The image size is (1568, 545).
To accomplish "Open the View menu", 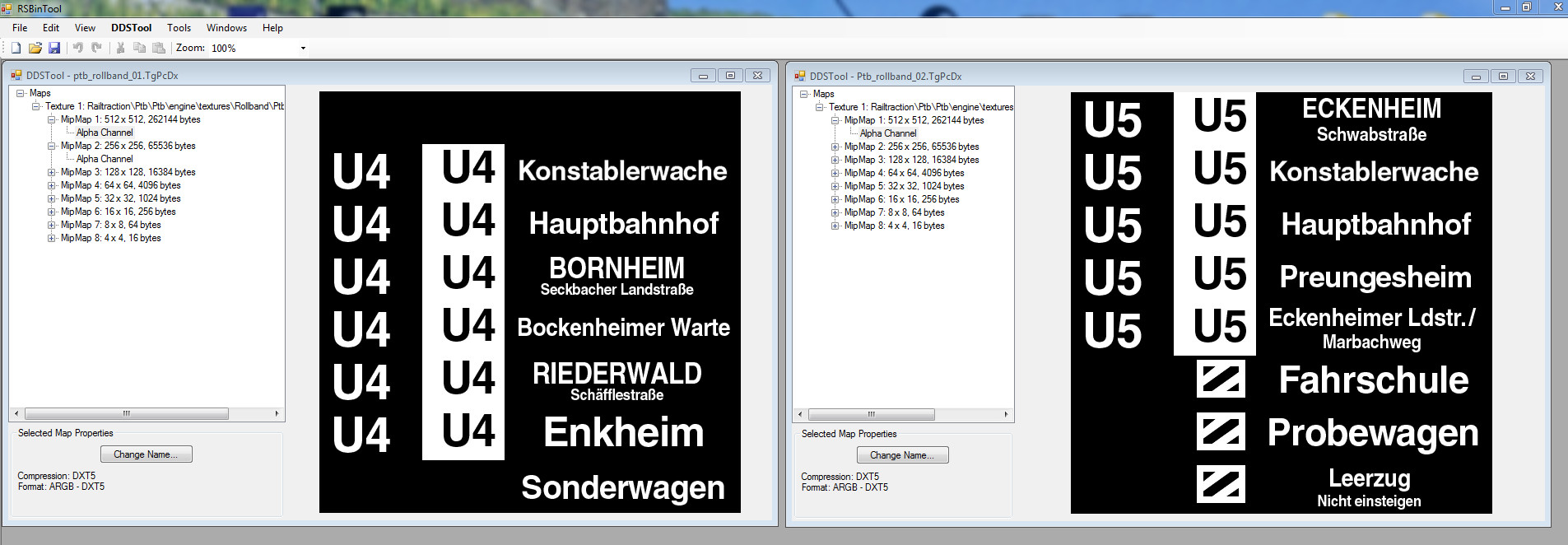I will click(85, 27).
